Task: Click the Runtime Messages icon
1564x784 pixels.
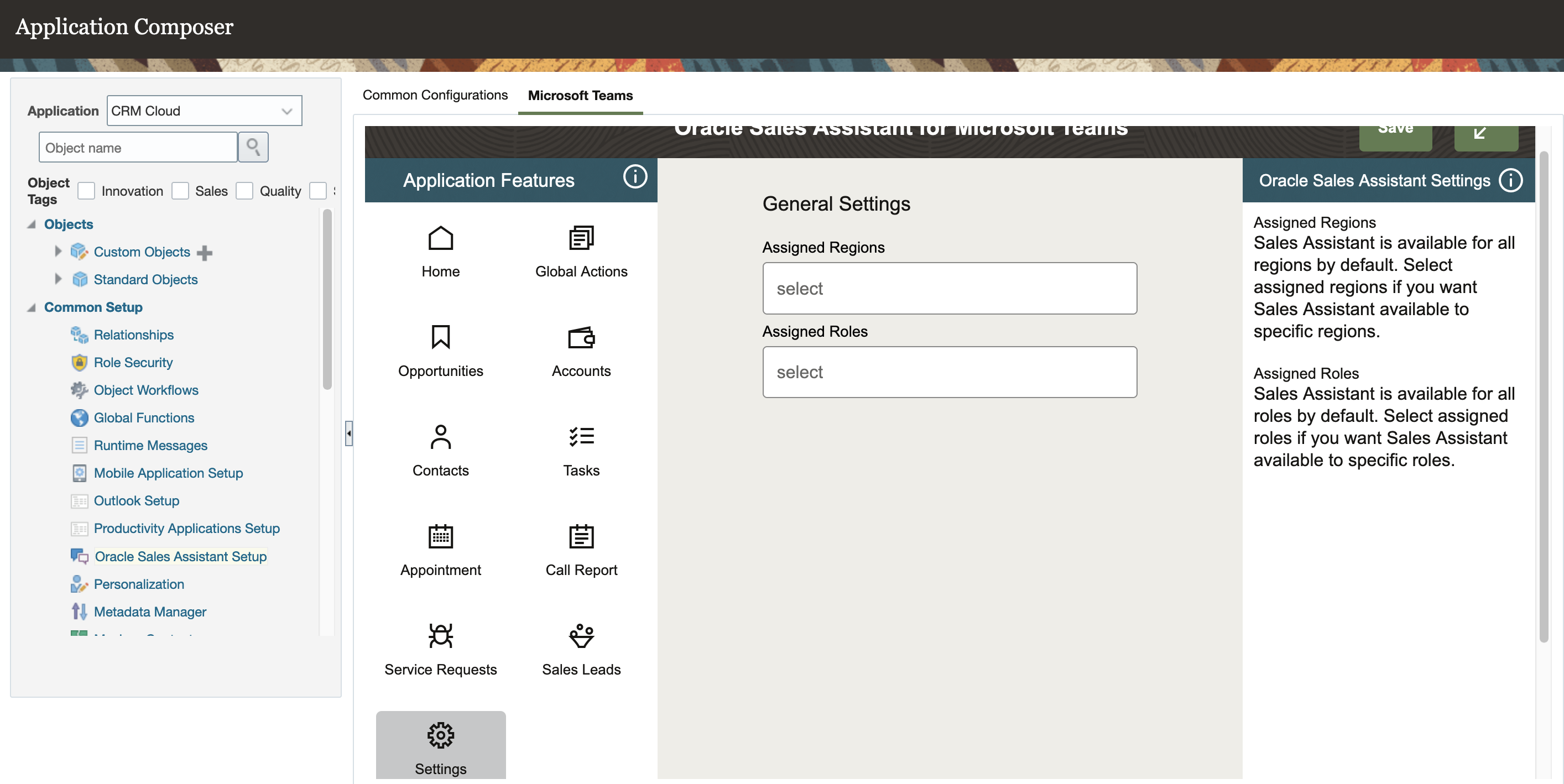Action: [x=79, y=445]
